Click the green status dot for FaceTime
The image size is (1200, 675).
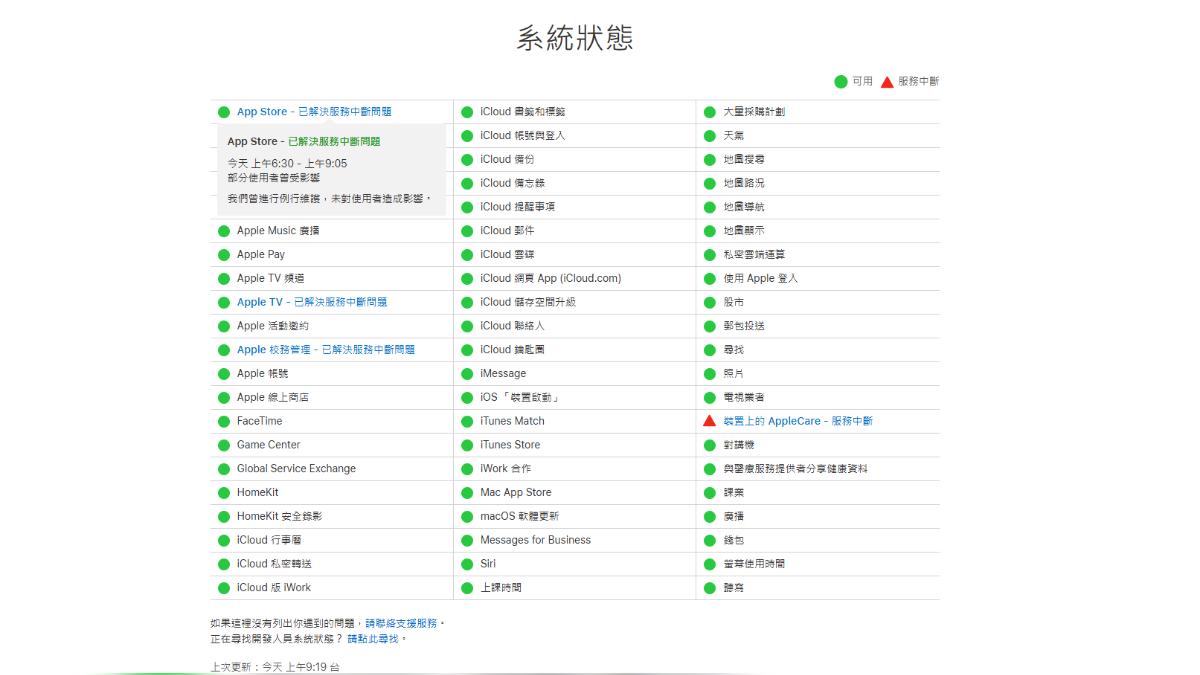224,421
